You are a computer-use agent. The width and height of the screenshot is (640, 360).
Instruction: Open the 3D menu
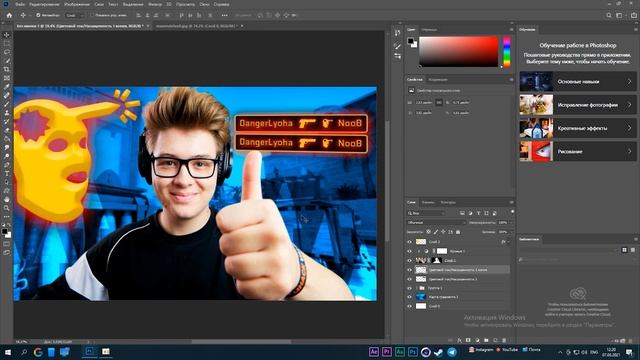click(169, 4)
